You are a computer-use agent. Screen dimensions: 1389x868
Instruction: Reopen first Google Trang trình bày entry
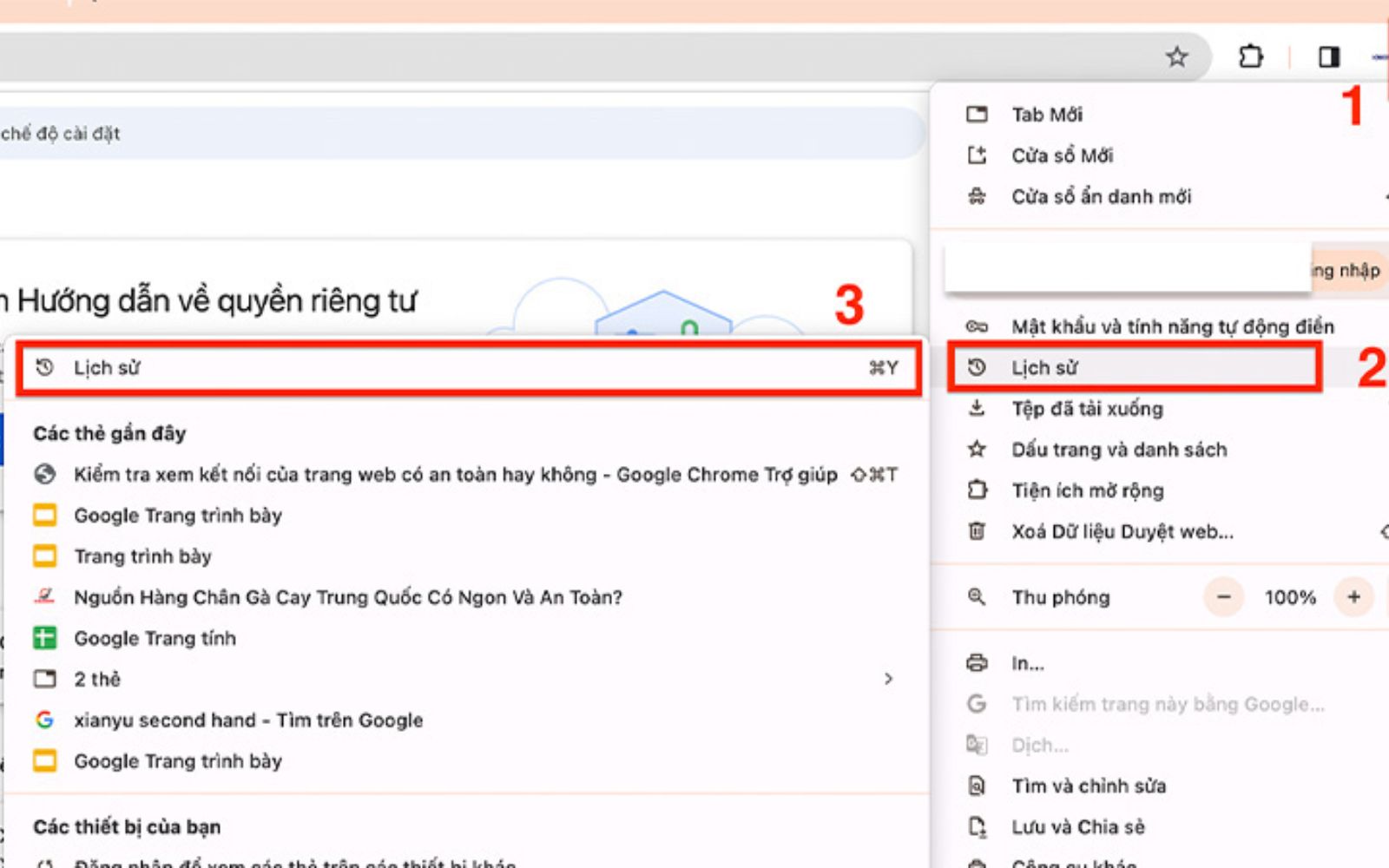[x=466, y=516]
